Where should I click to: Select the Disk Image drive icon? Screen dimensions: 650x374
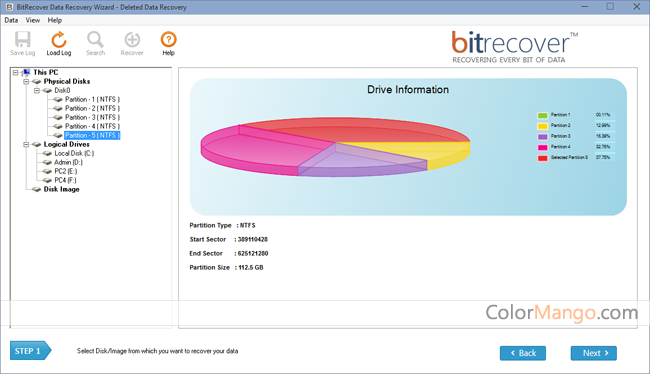(36, 189)
